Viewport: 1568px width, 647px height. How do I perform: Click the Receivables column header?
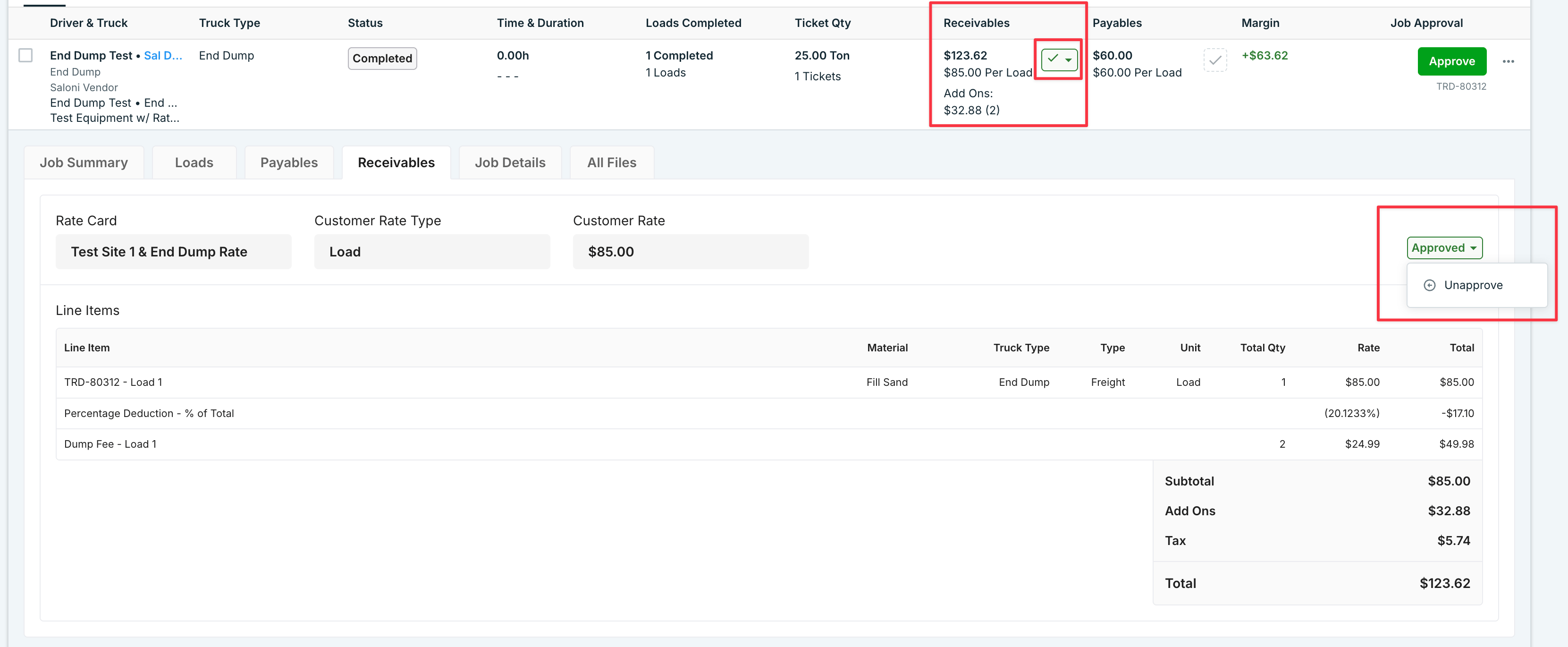point(977,23)
